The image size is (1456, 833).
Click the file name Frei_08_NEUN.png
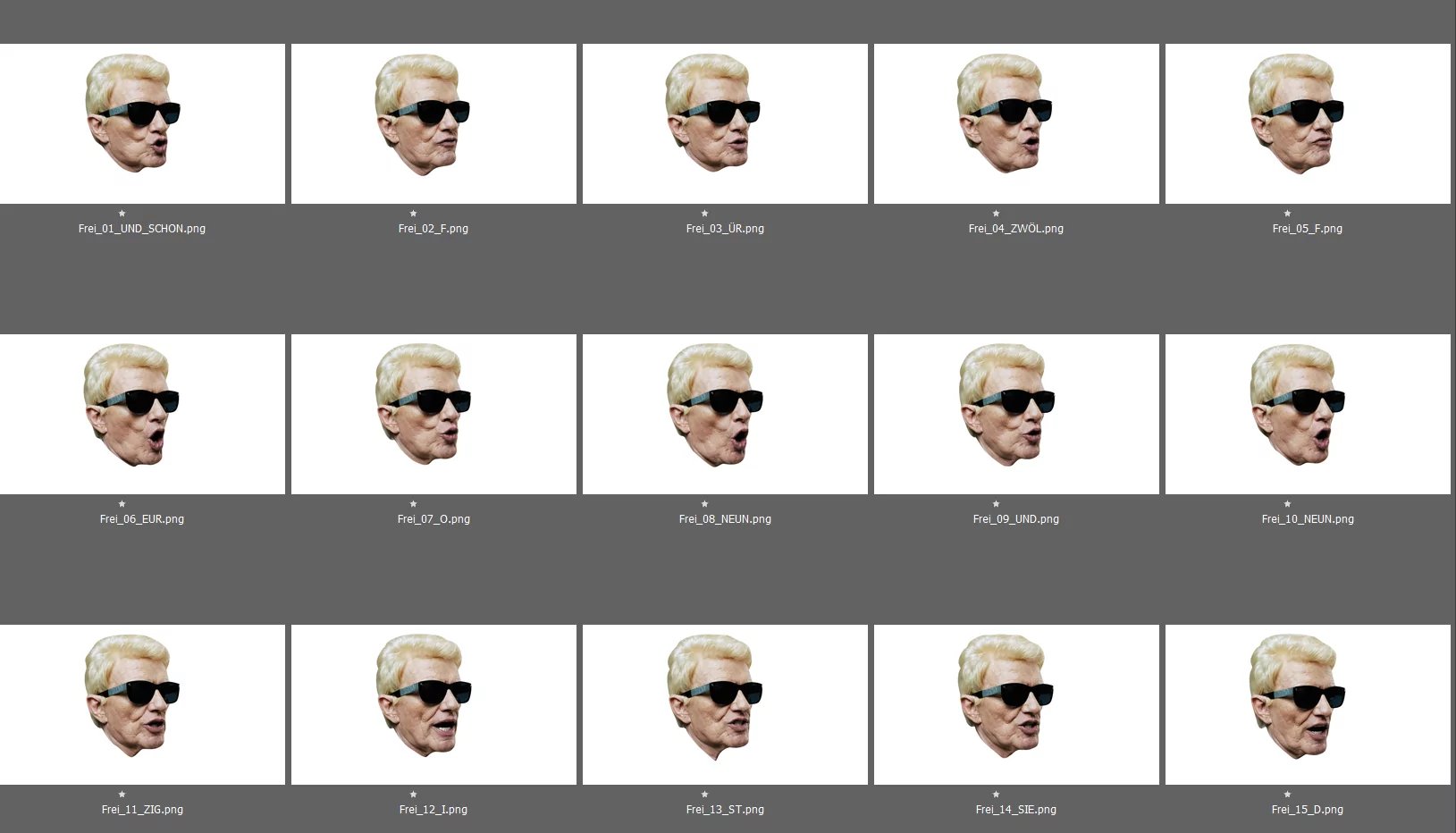pos(725,519)
